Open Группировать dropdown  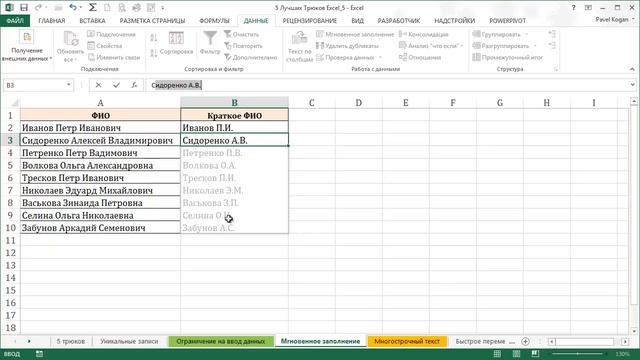click(x=527, y=34)
